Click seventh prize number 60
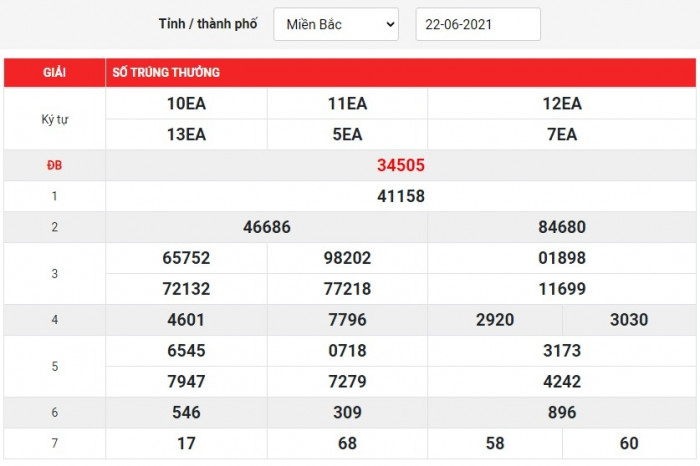The image size is (700, 466). click(629, 443)
